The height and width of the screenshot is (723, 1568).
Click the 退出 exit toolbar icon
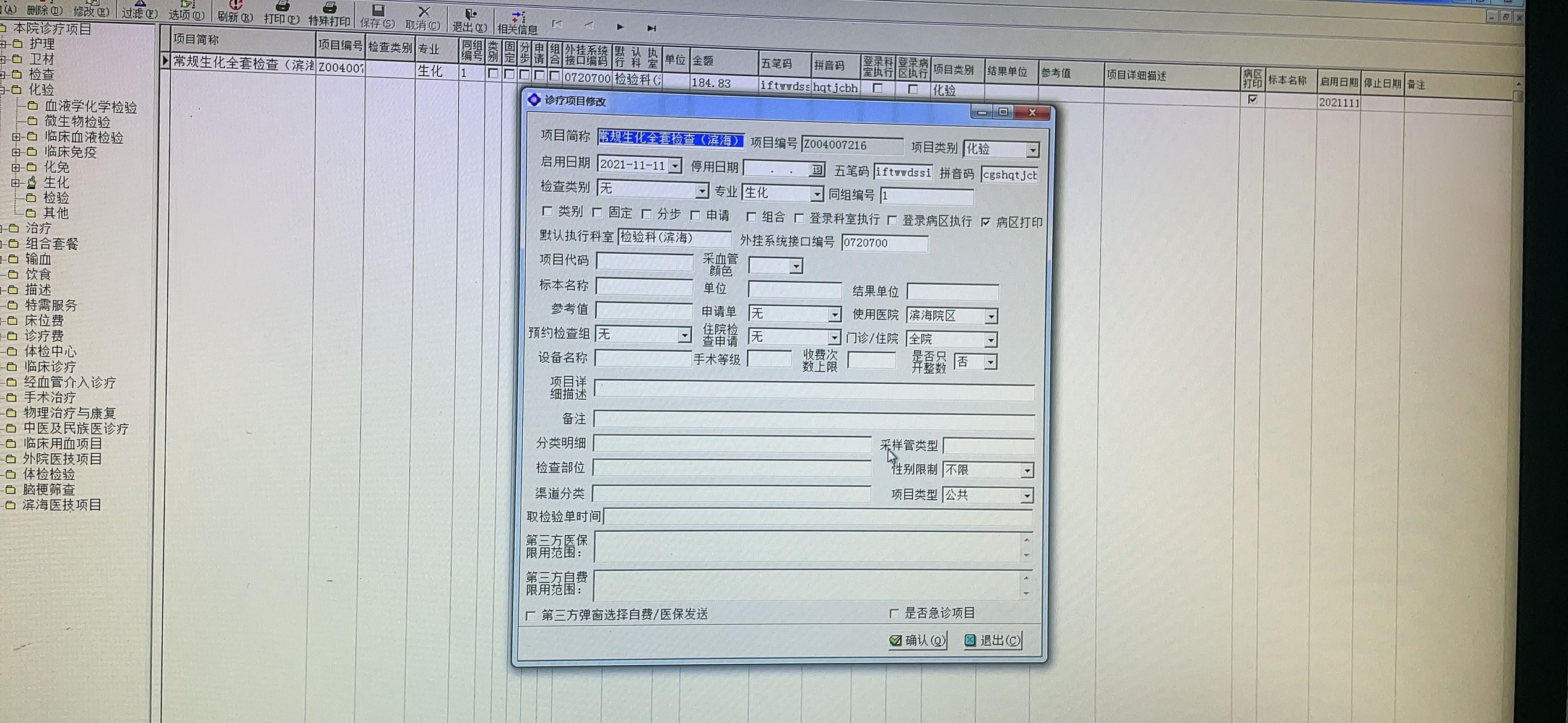tap(471, 14)
